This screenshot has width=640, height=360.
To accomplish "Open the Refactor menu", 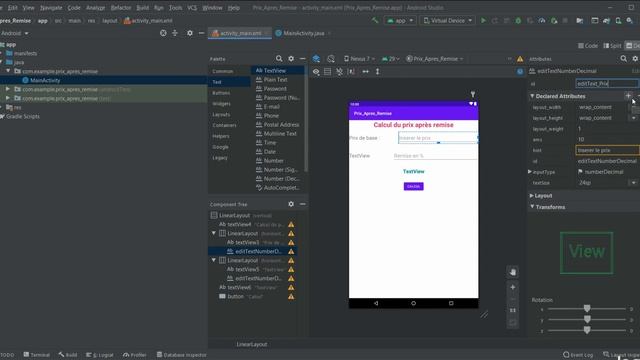I will coord(121,8).
